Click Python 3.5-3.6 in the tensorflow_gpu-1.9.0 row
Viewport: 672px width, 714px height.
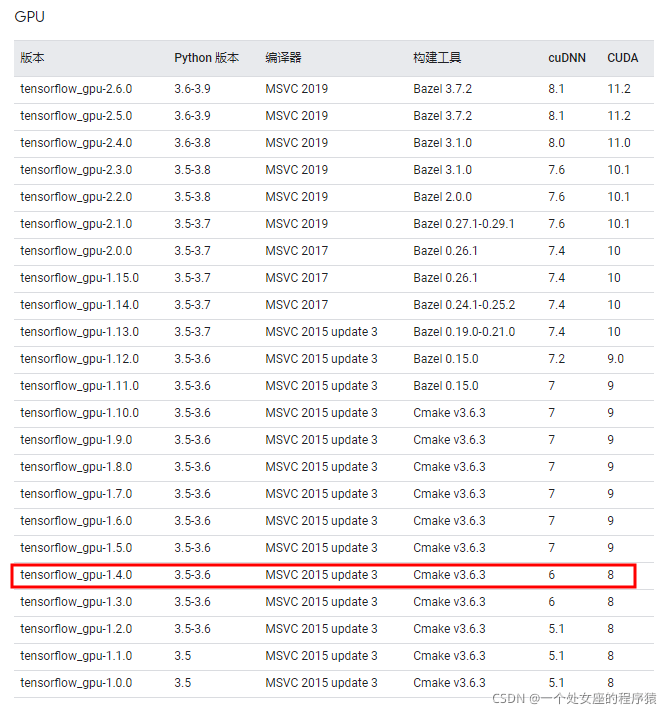coord(192,440)
